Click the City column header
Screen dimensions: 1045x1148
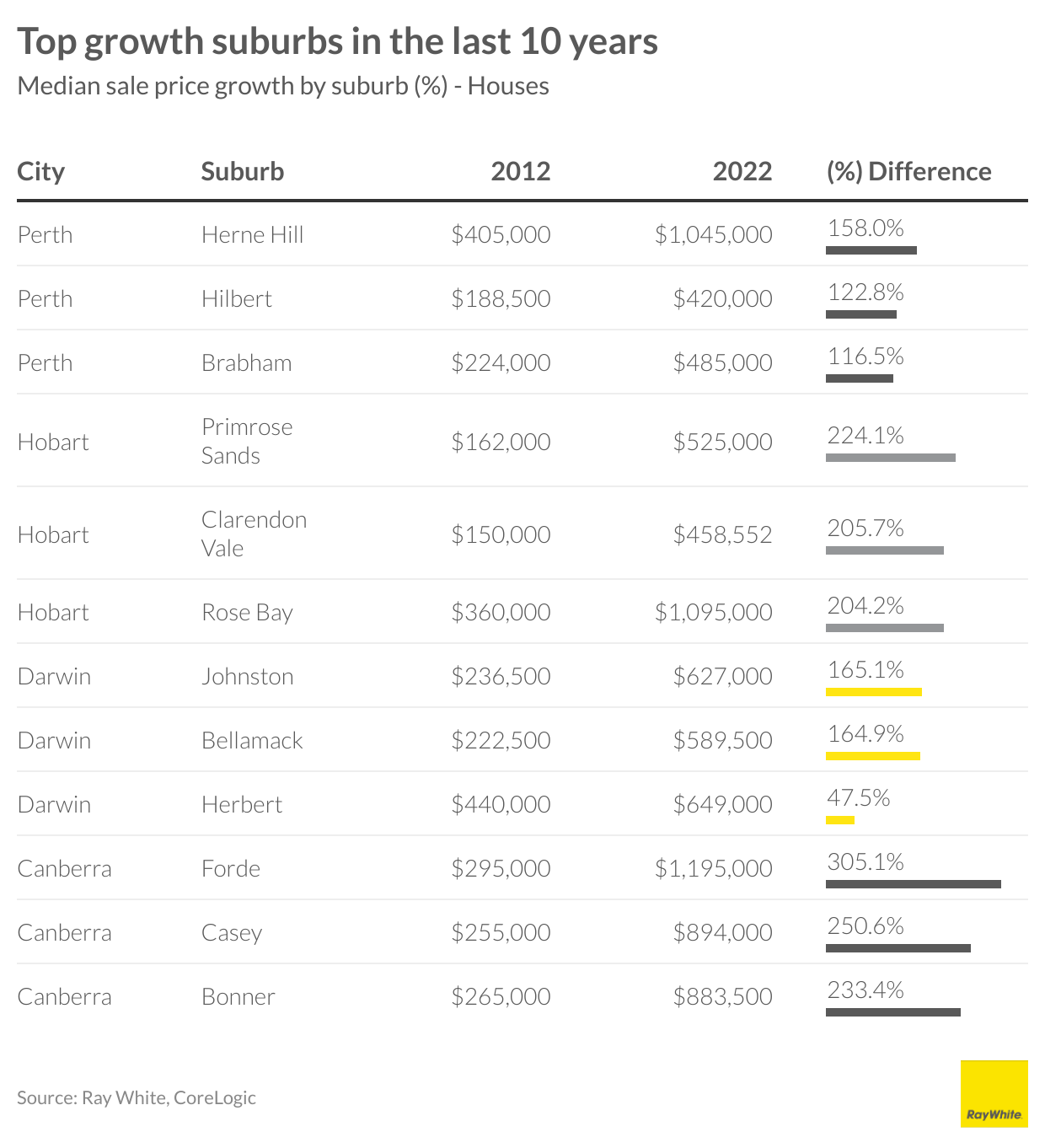[x=41, y=172]
